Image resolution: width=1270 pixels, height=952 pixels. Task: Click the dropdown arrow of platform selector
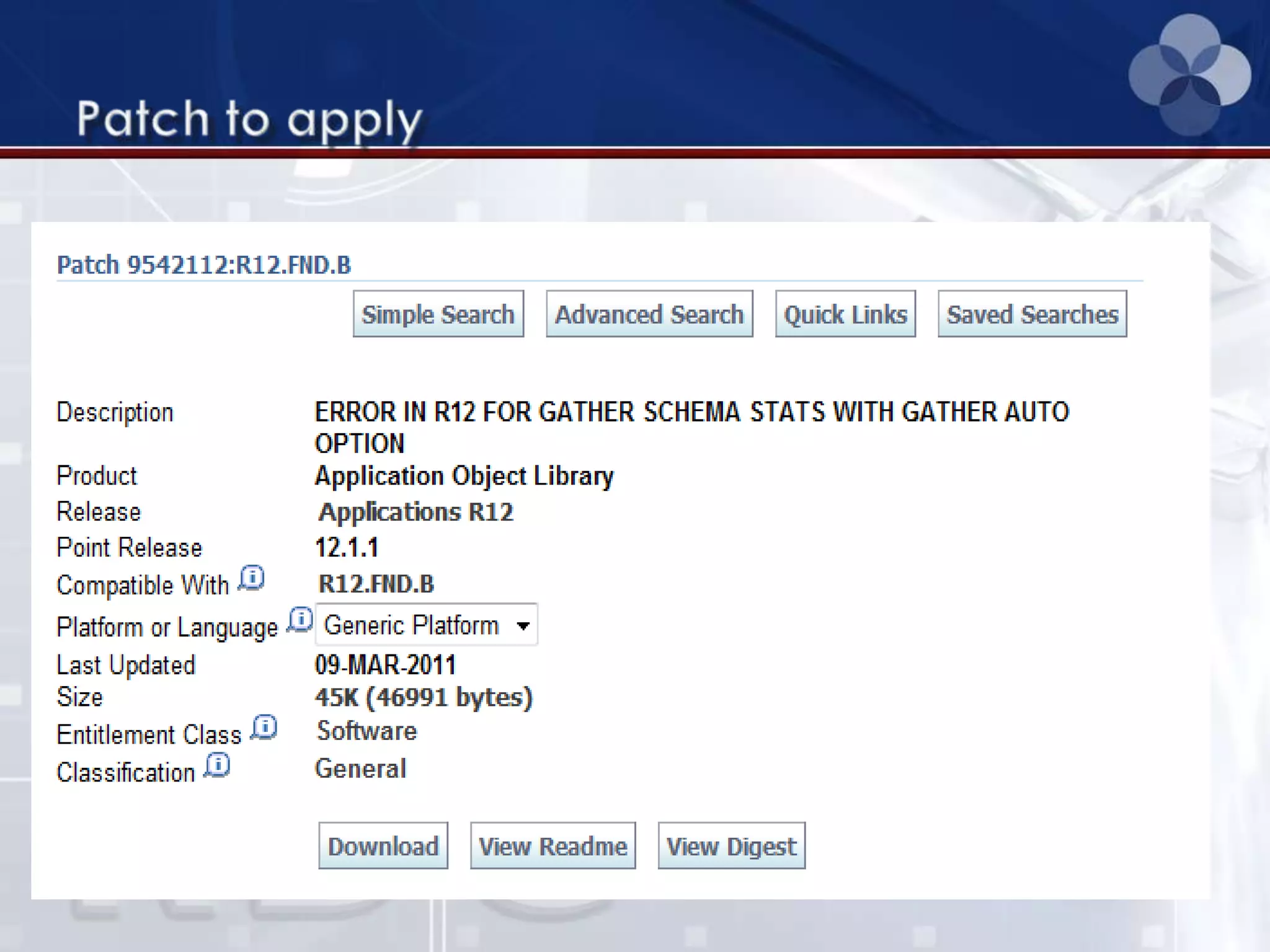tap(523, 626)
